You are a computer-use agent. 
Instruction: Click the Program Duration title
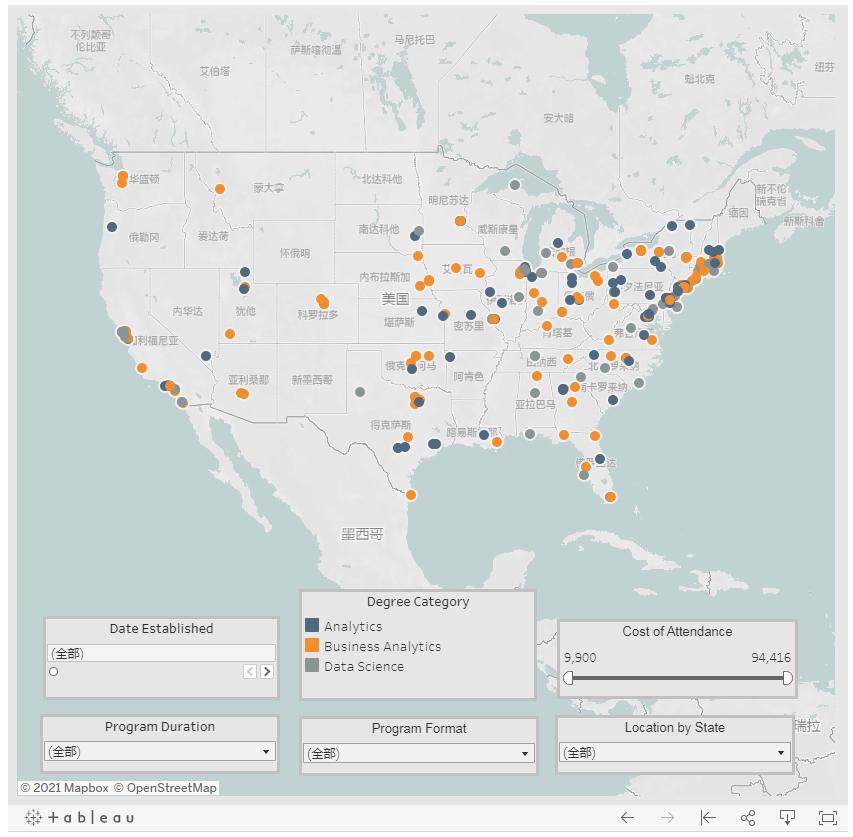click(x=160, y=727)
